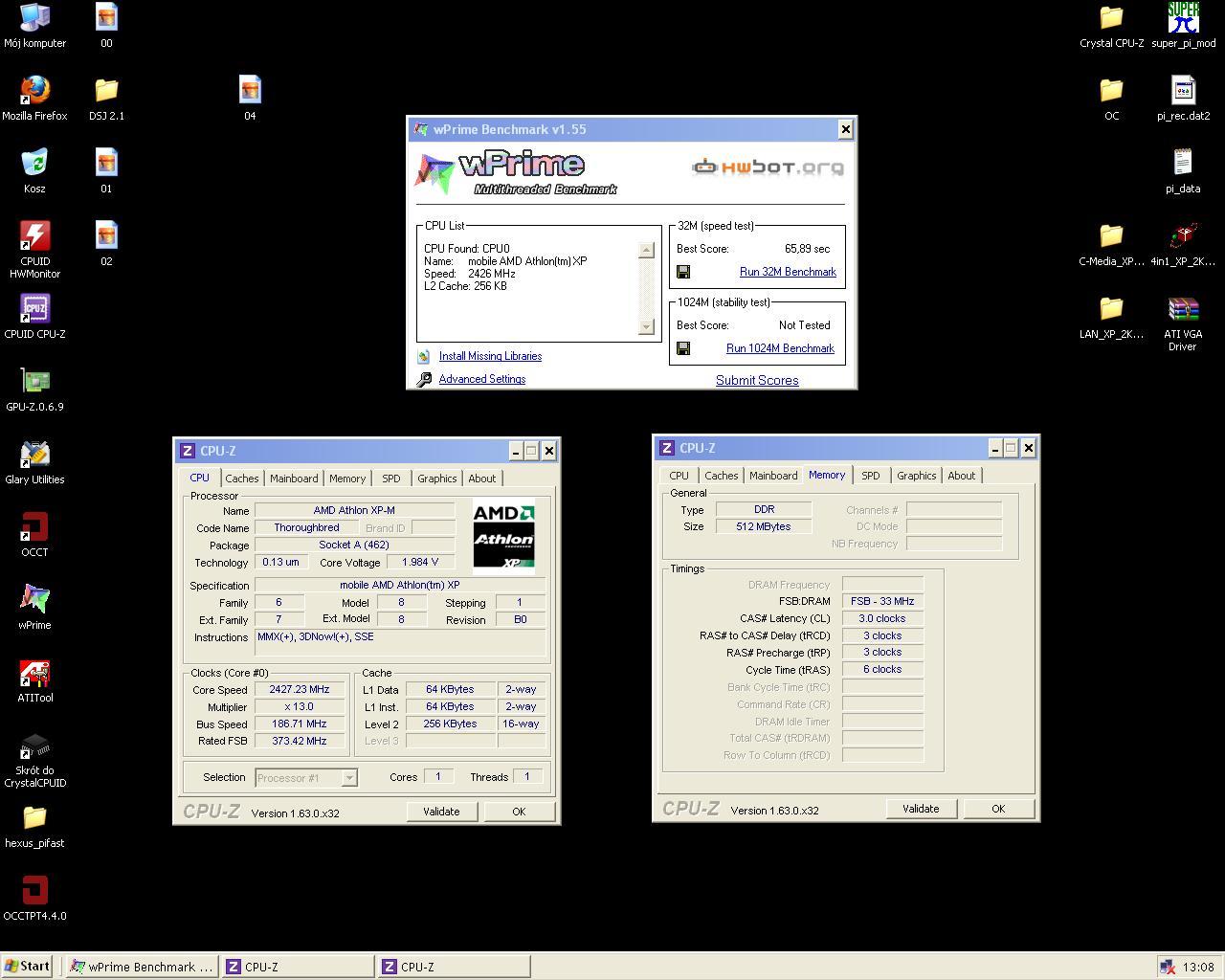This screenshot has height=980, width=1225.
Task: Open Advanced Settings link in wPrime
Action: [x=482, y=379]
